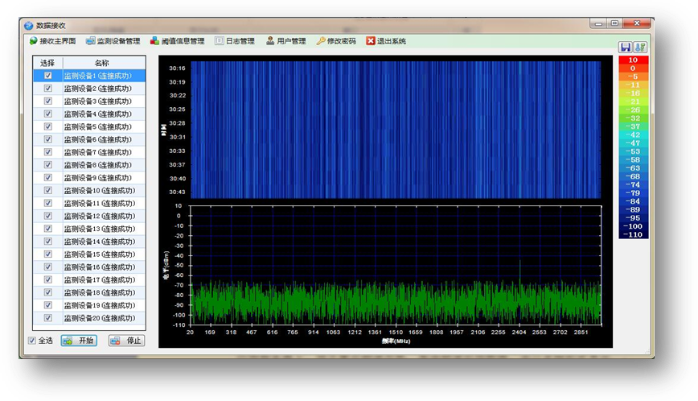Screen dimensions: 698x401
Task: Uncheck checkbox for 监测设备2
Action: [x=48, y=88]
